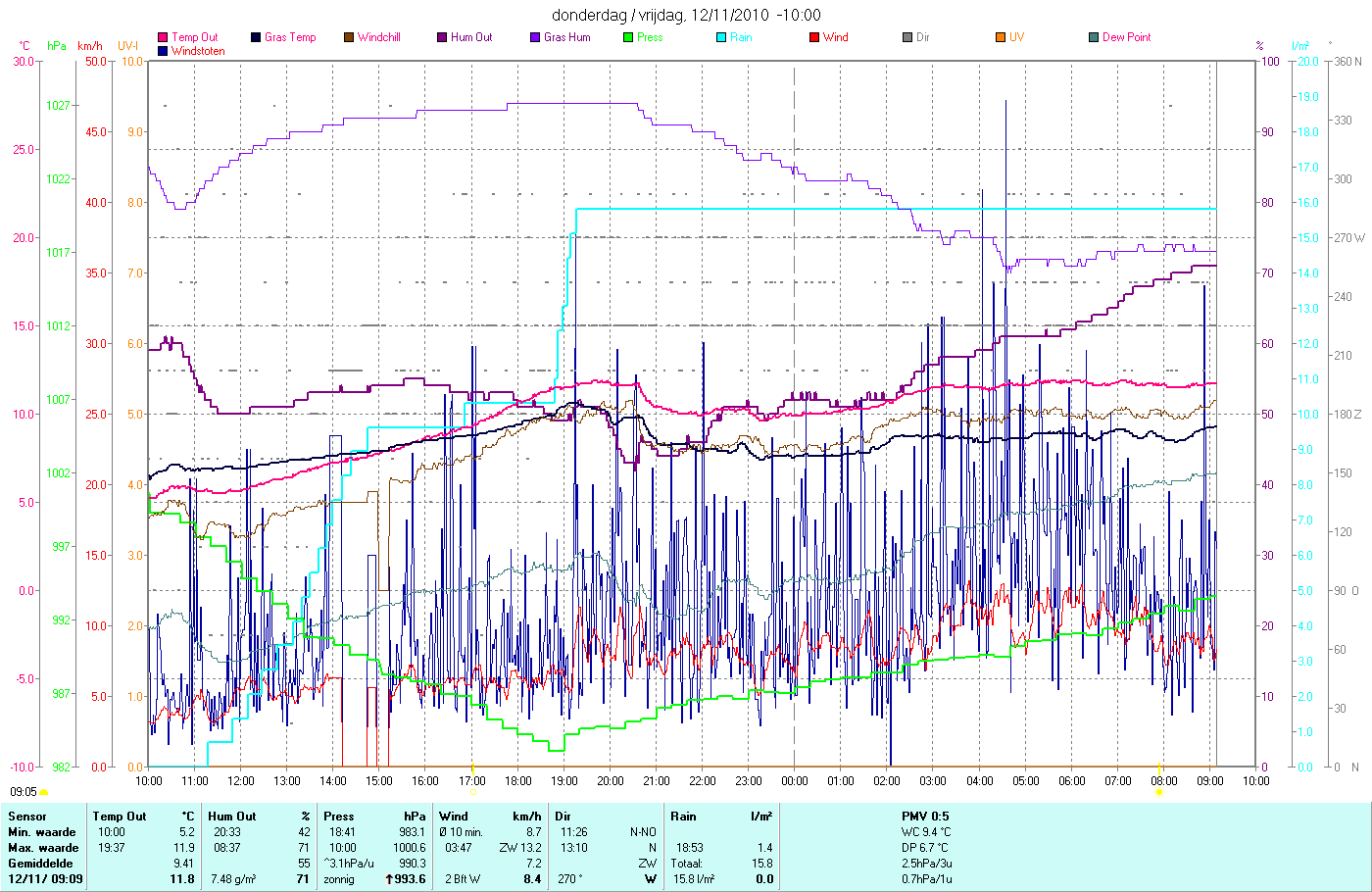Click the dark blue Windstoten legend swatch
1372x892 pixels.
pyautogui.click(x=163, y=51)
